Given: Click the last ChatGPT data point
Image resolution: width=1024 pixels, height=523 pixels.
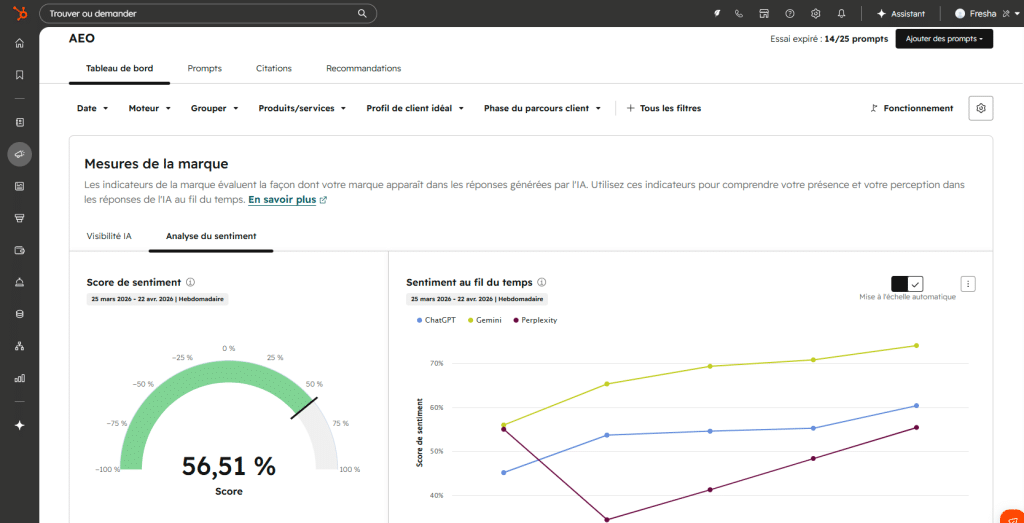Looking at the screenshot, I should tap(916, 405).
